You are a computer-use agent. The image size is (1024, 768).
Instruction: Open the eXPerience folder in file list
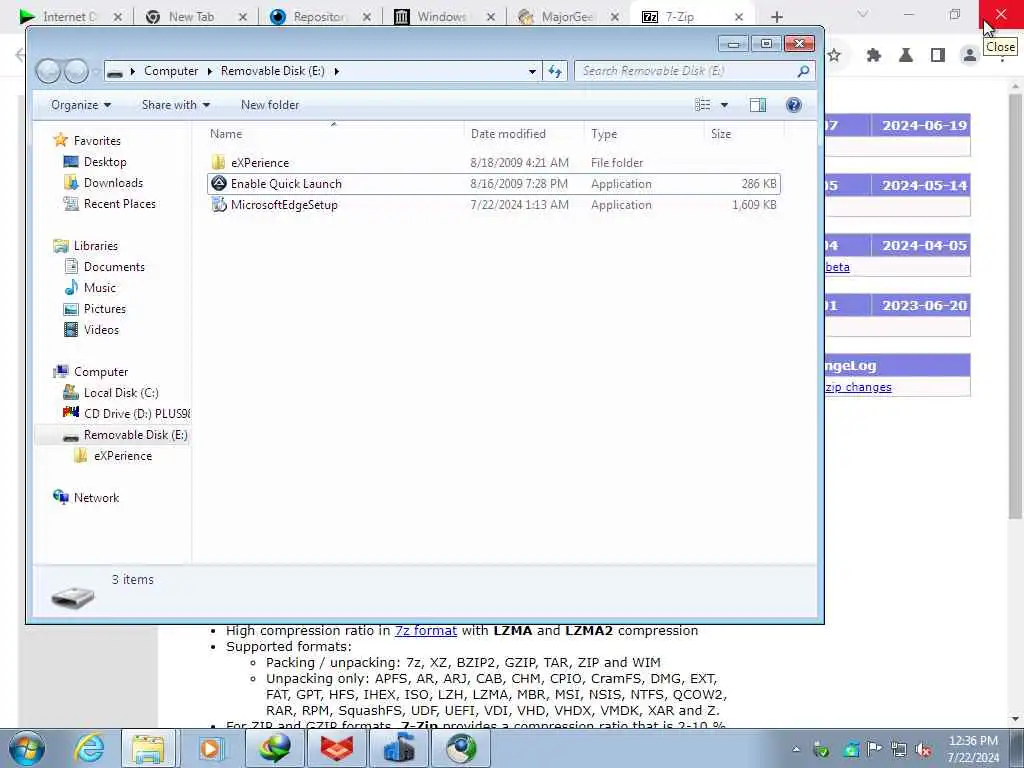tap(259, 163)
